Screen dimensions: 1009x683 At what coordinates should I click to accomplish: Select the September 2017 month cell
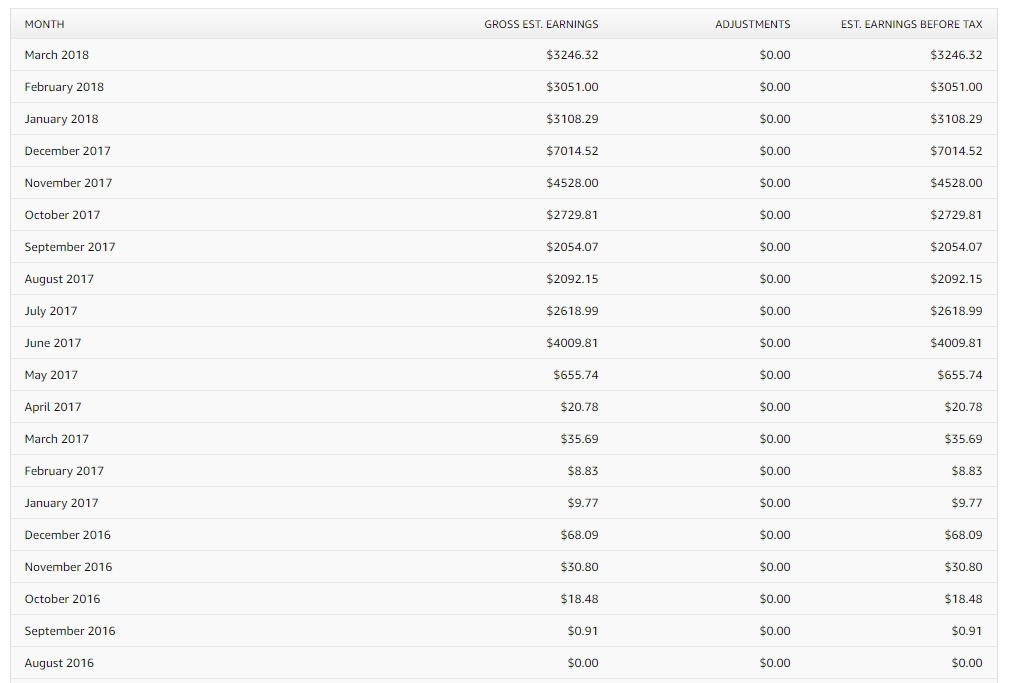tap(69, 247)
